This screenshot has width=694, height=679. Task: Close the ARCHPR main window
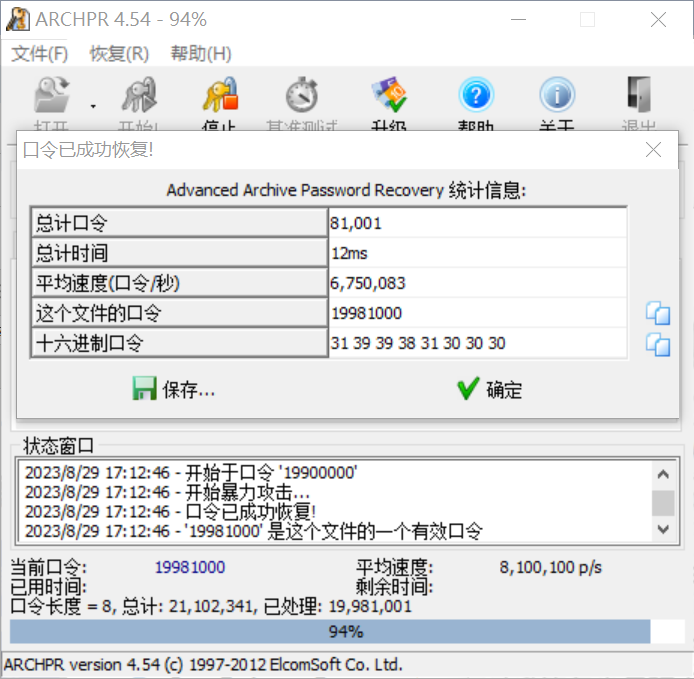coord(658,19)
